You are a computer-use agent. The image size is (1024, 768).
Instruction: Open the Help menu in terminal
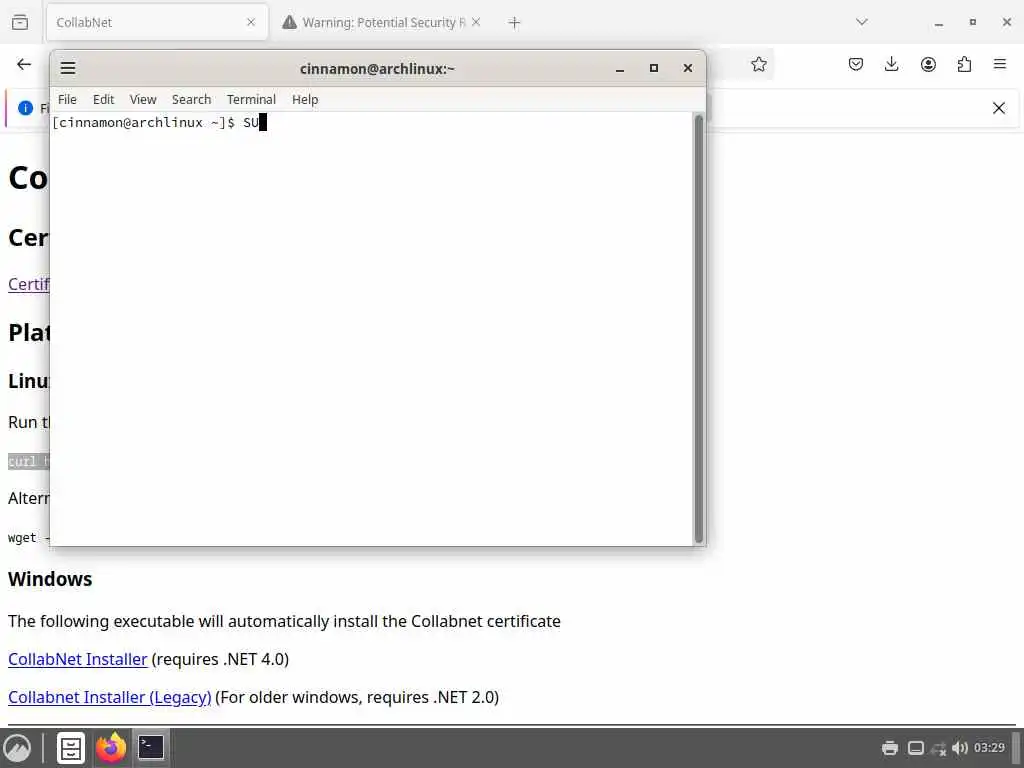click(305, 99)
